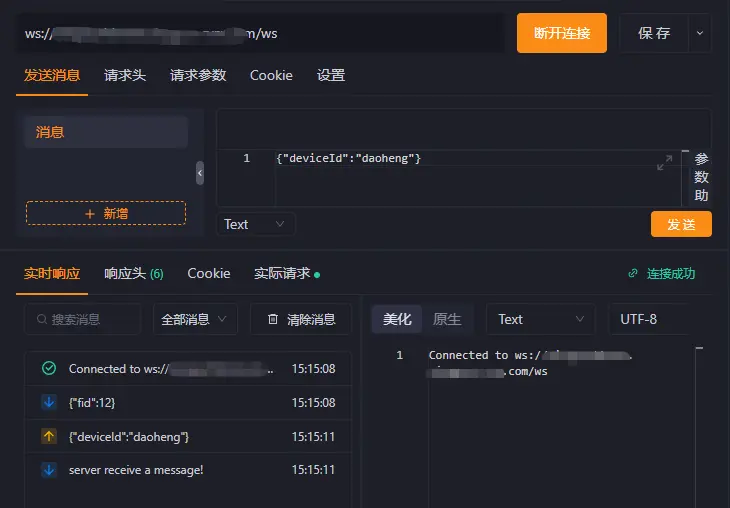Select the {"deviceId":"daoheng"} log row

click(188, 436)
